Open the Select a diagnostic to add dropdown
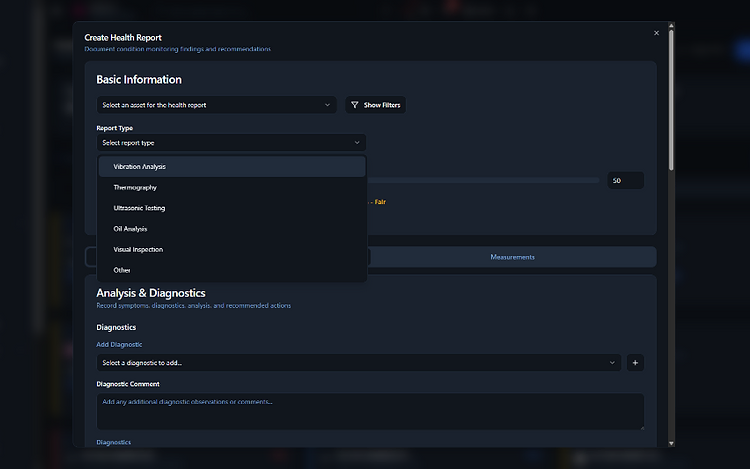This screenshot has width=750, height=469. tap(359, 363)
